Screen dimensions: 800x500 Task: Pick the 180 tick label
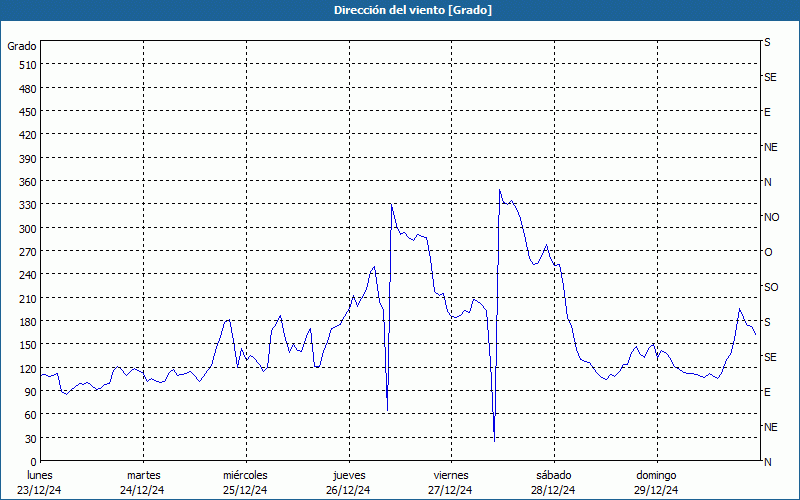click(x=28, y=322)
